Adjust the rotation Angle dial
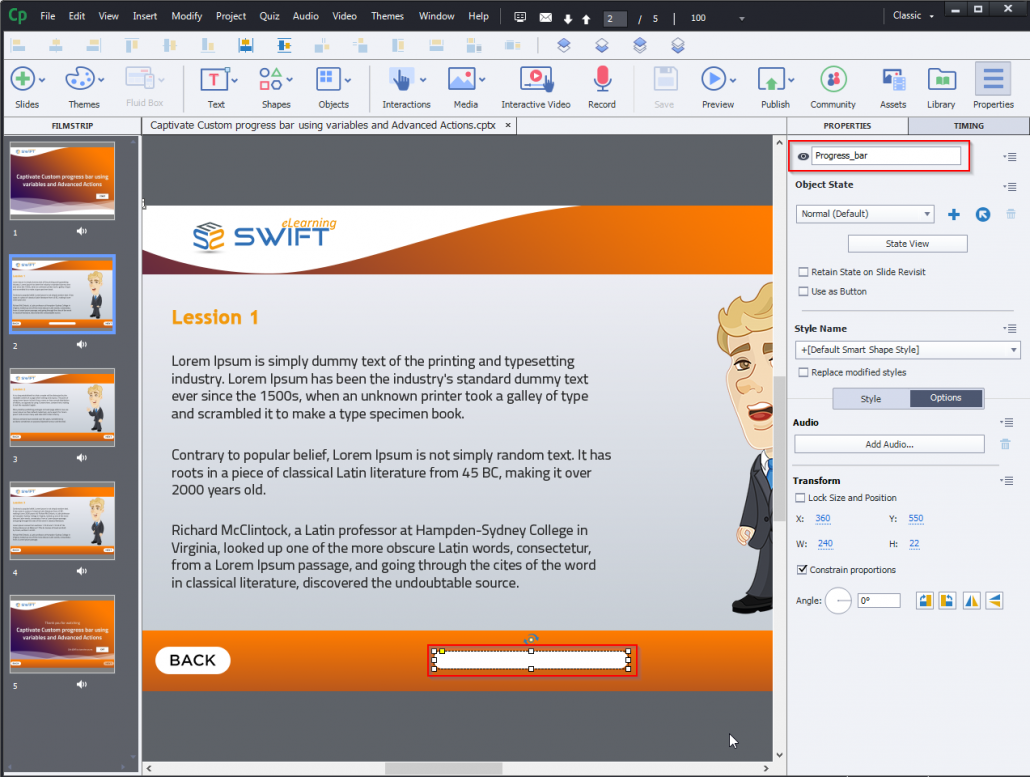 tap(838, 600)
